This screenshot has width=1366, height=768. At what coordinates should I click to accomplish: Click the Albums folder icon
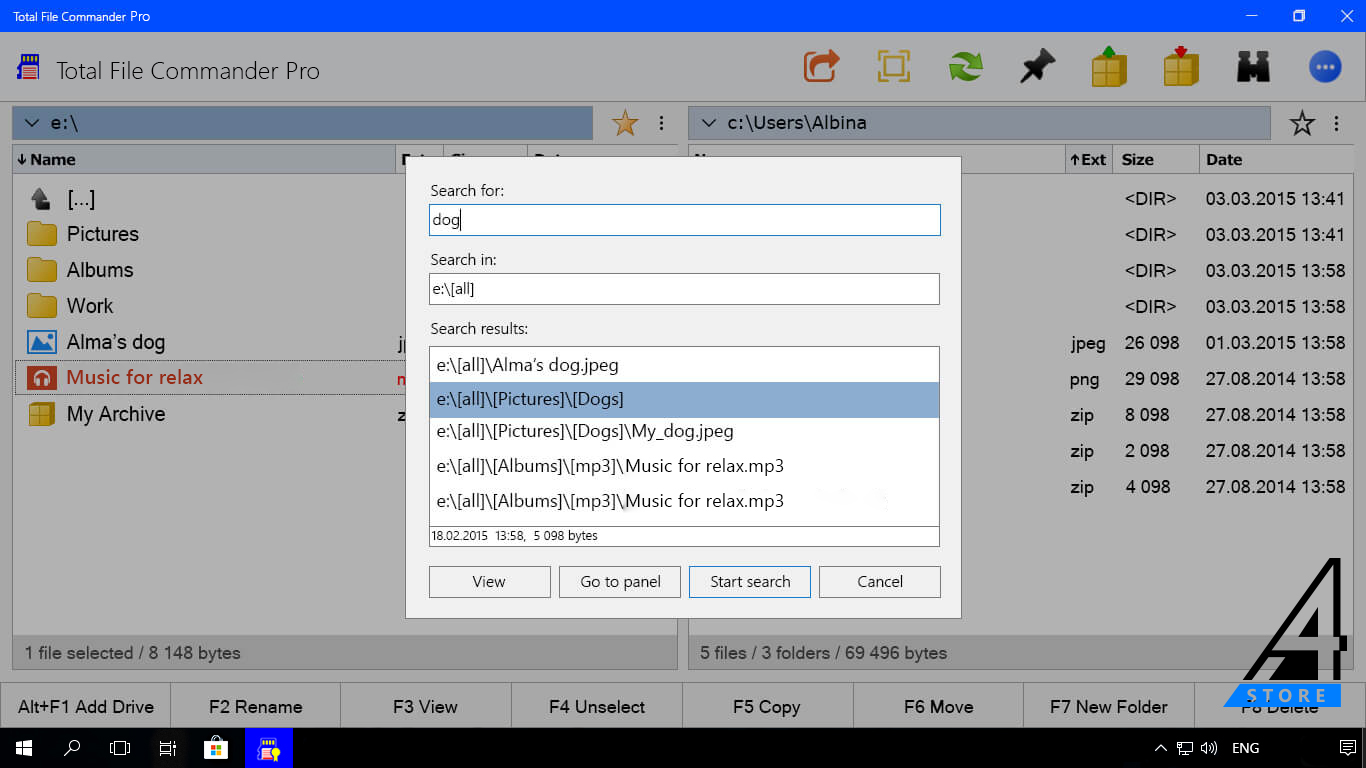coord(42,270)
